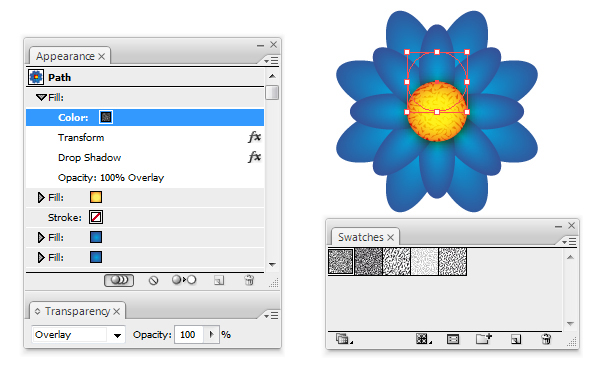
Task: Toggle New Art Has Basic Appearance button
Action: tap(119, 280)
